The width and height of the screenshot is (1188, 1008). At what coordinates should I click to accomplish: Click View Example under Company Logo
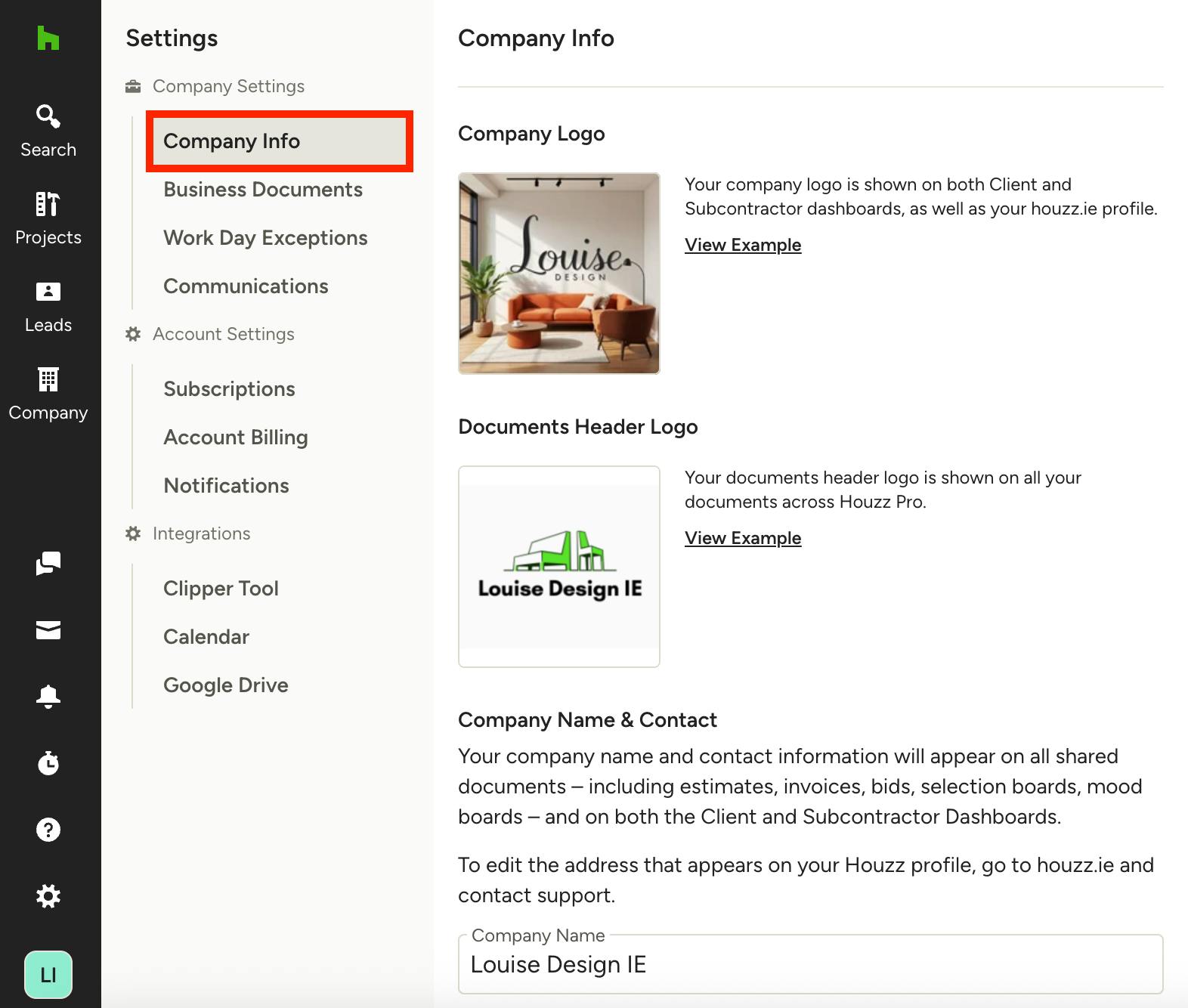(x=743, y=245)
